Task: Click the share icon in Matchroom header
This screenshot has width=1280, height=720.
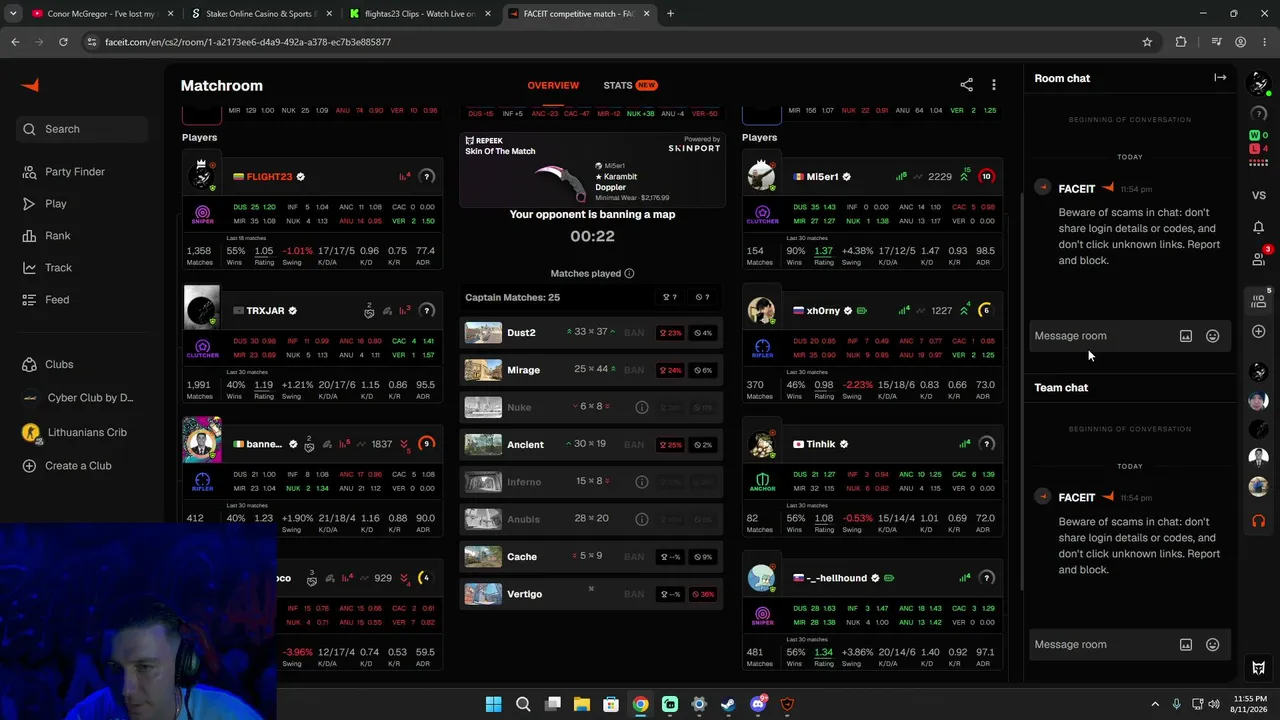Action: click(x=966, y=85)
